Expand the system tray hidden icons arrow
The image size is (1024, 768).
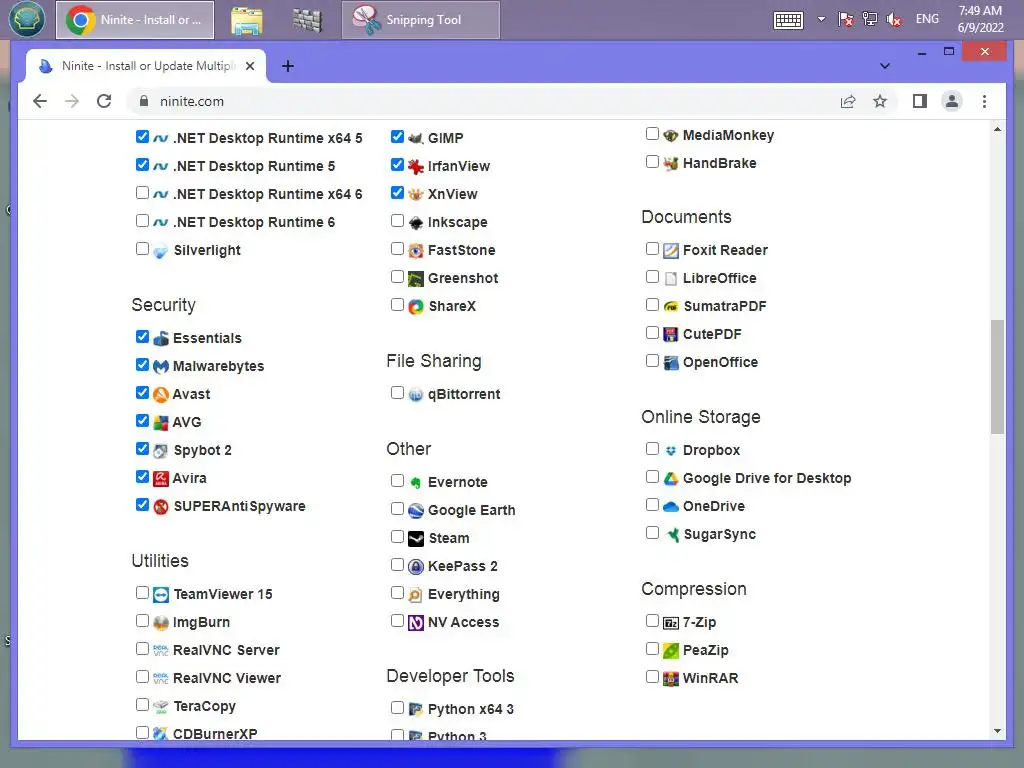click(821, 20)
